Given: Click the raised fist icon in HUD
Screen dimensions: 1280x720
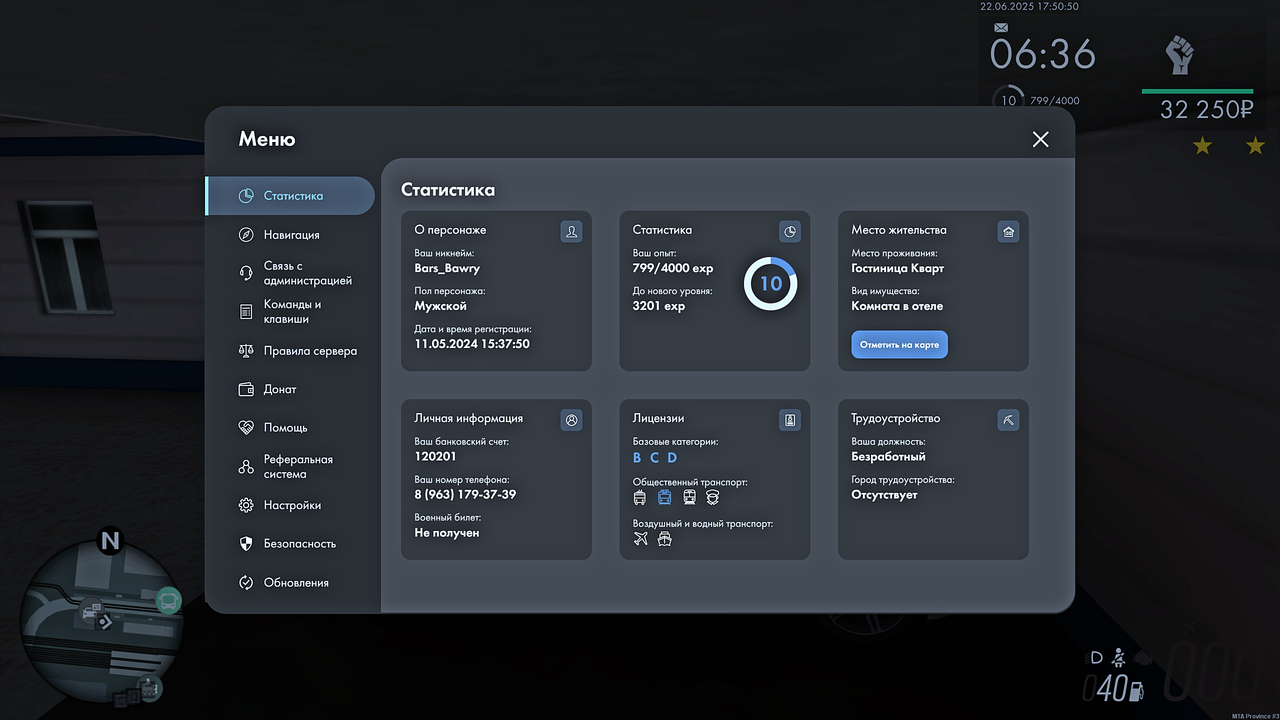Looking at the screenshot, I should (1180, 54).
